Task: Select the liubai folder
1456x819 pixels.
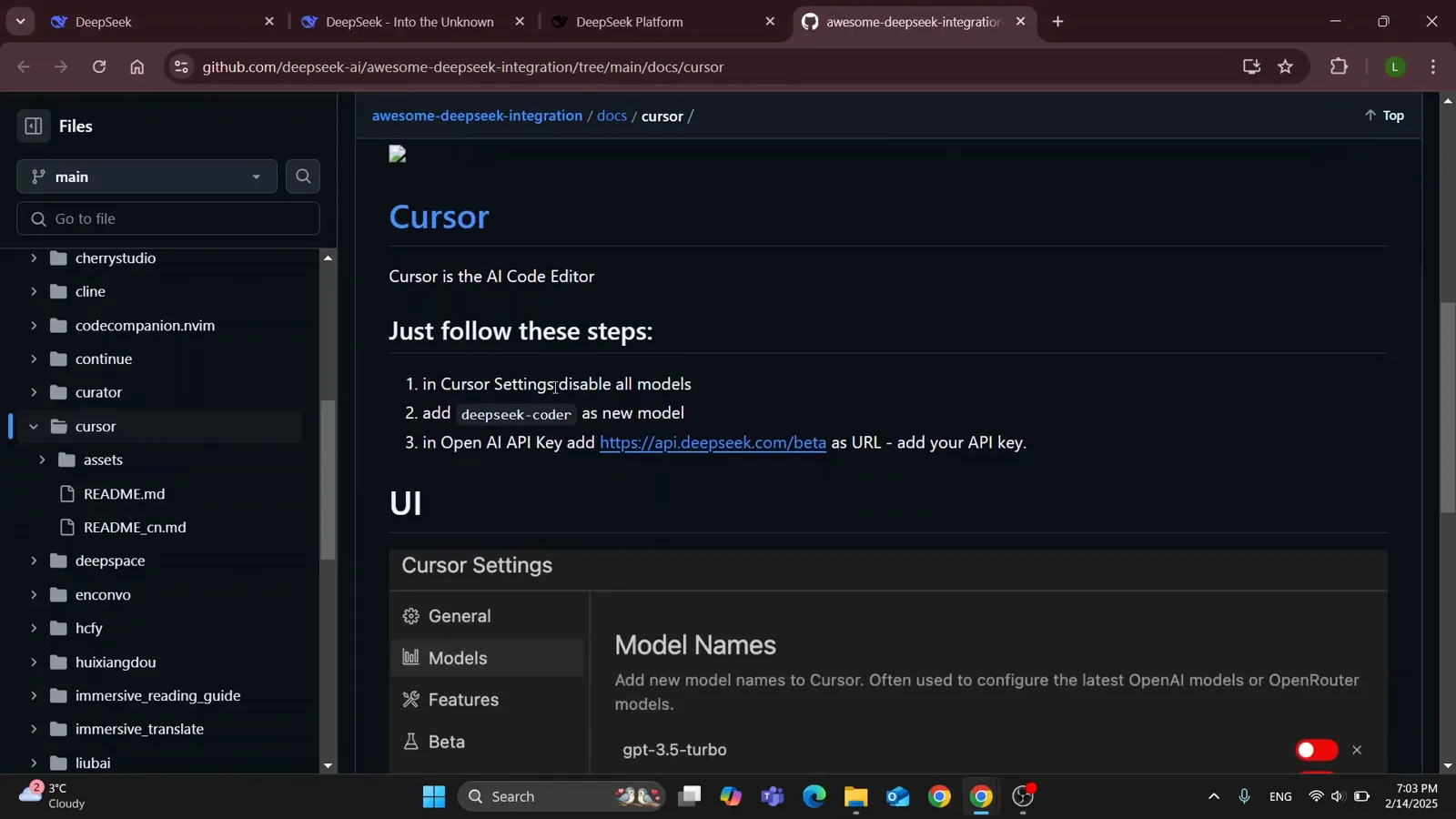Action: tap(93, 763)
